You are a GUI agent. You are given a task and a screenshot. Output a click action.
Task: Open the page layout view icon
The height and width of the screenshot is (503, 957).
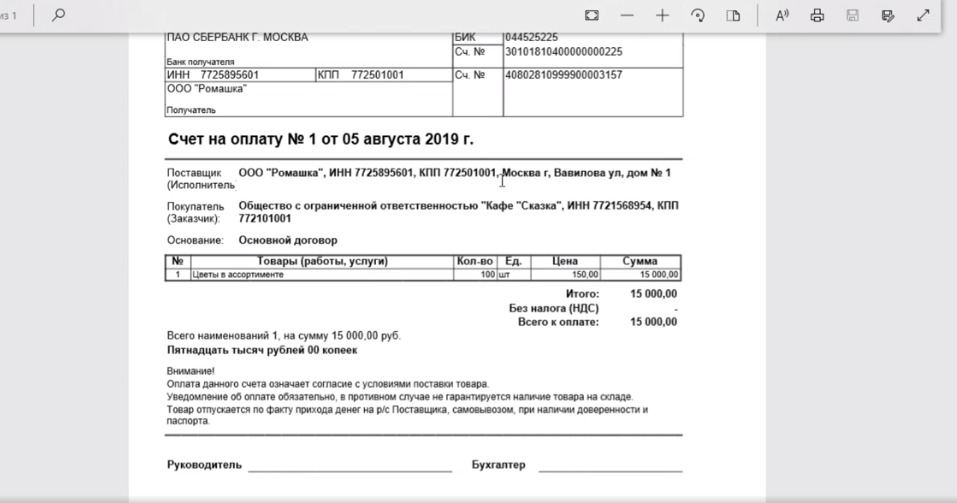point(733,15)
